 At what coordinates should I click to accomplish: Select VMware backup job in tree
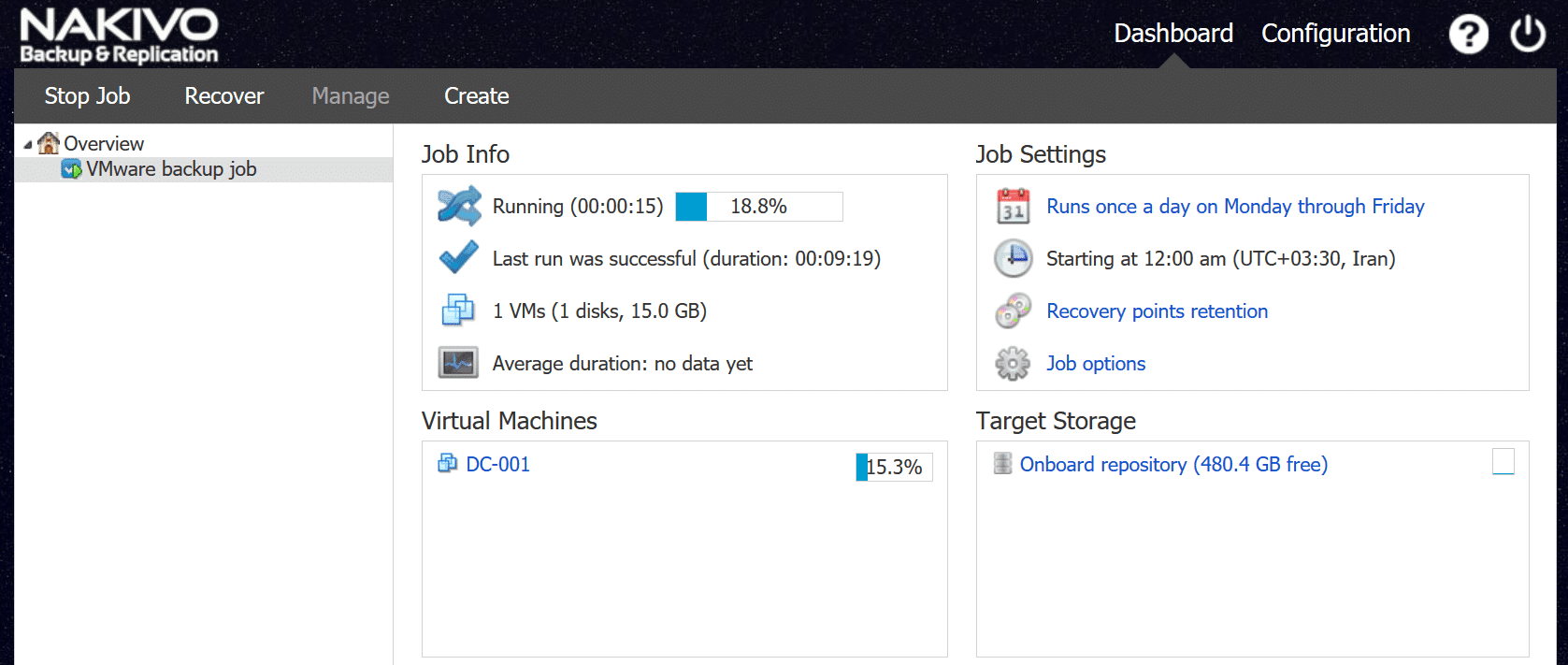click(171, 169)
